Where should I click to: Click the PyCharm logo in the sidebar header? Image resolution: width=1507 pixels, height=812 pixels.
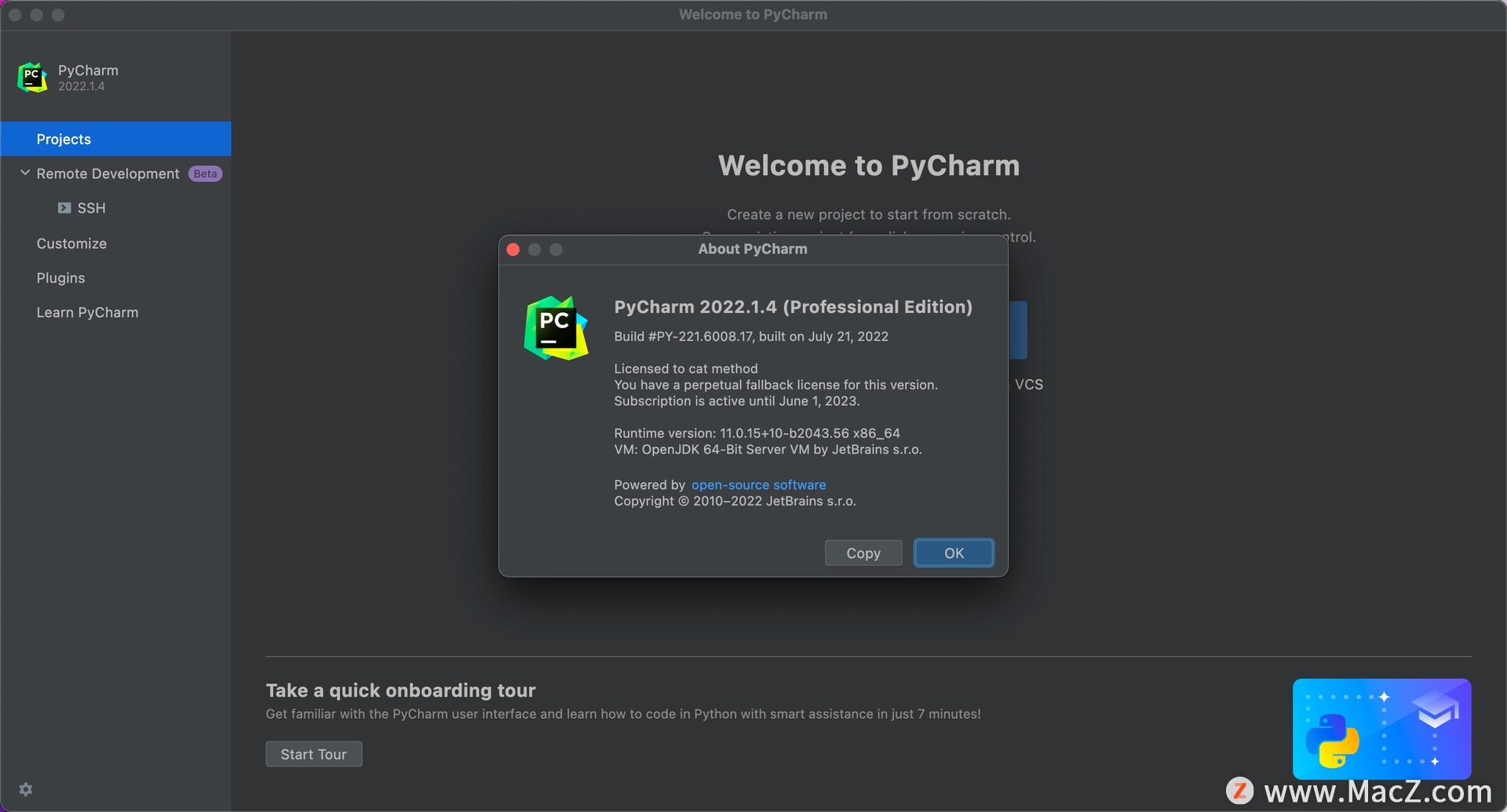(32, 78)
